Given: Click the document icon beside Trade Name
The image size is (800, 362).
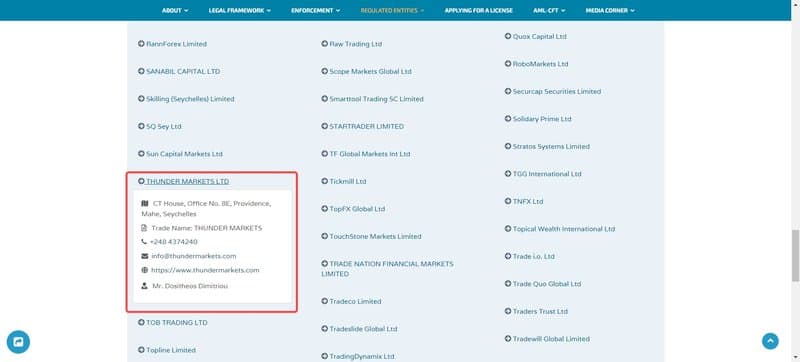Looking at the screenshot, I should point(144,228).
